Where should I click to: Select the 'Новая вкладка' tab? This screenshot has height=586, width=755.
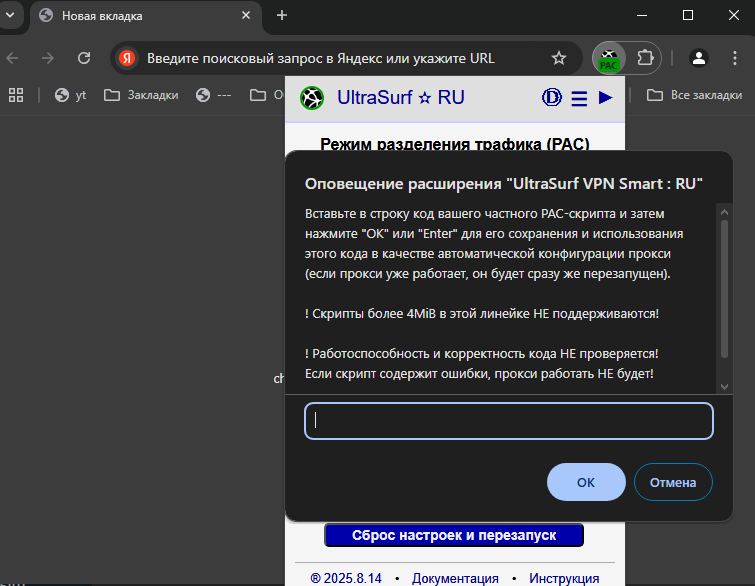point(144,16)
